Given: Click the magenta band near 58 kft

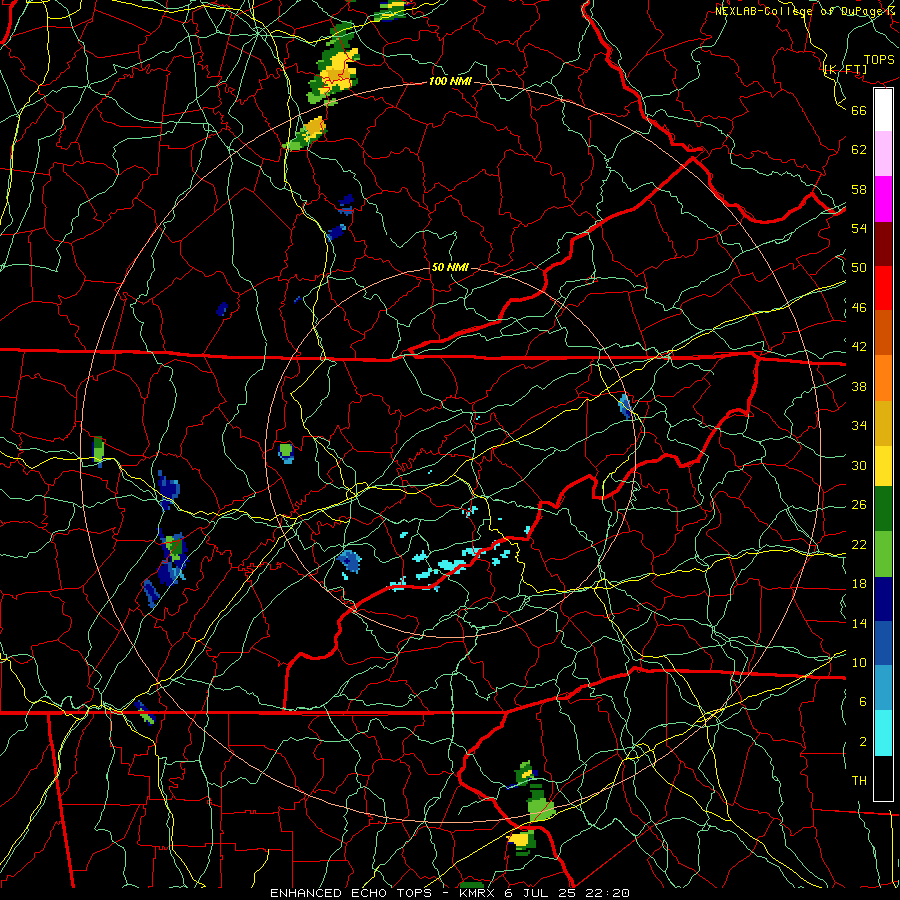Looking at the screenshot, I should point(883,199).
